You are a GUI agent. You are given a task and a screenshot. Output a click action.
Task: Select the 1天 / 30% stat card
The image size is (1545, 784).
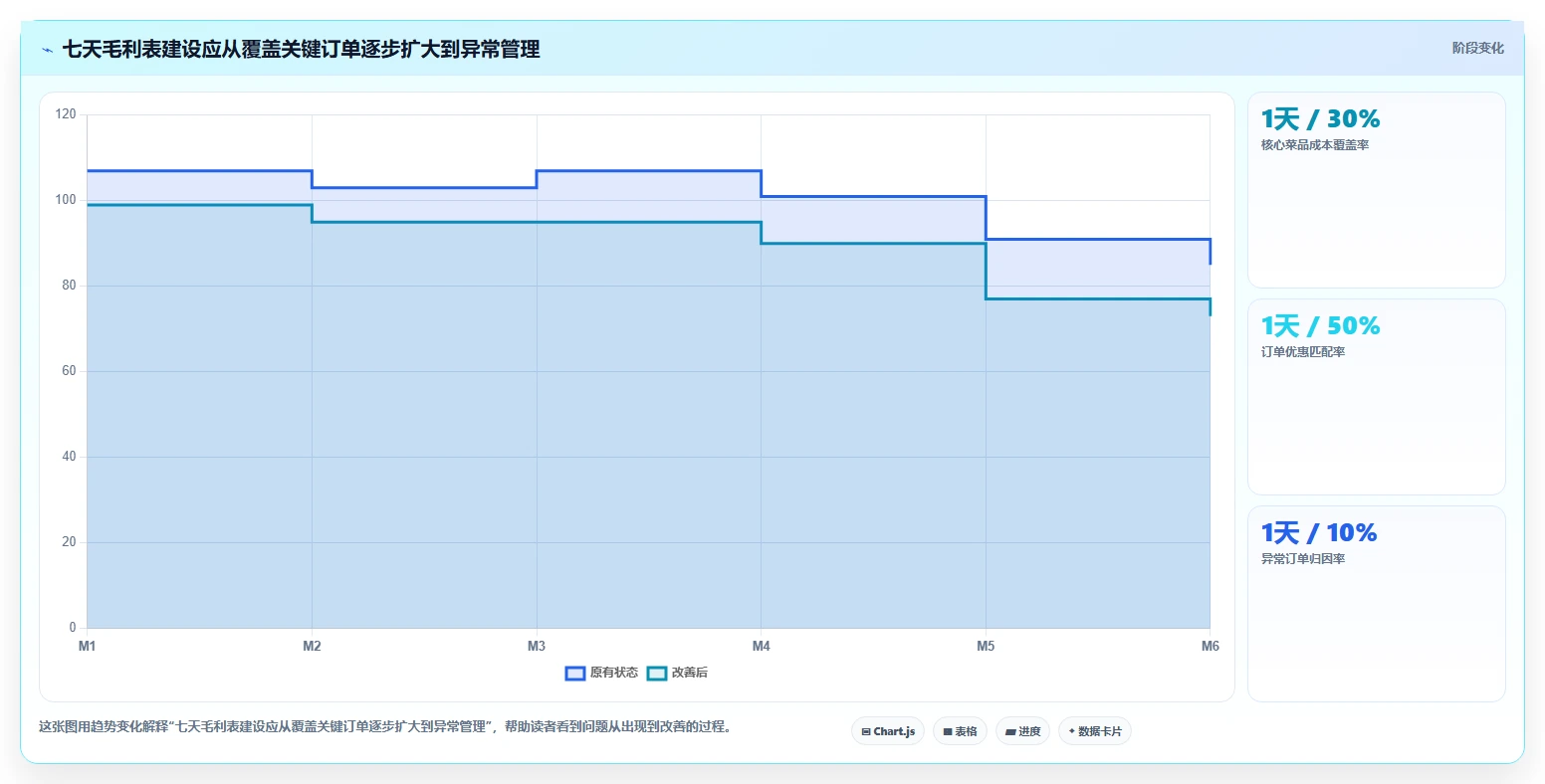click(x=1377, y=190)
